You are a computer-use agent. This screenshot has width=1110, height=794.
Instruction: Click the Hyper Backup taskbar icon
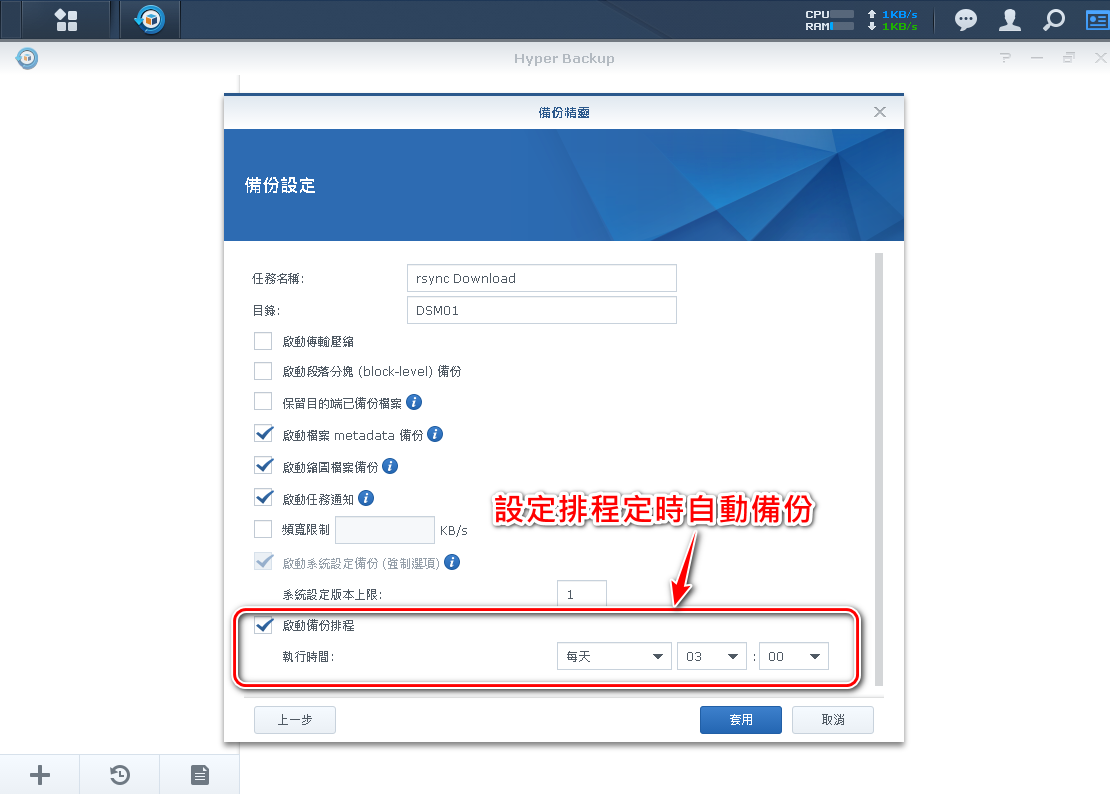click(x=150, y=19)
